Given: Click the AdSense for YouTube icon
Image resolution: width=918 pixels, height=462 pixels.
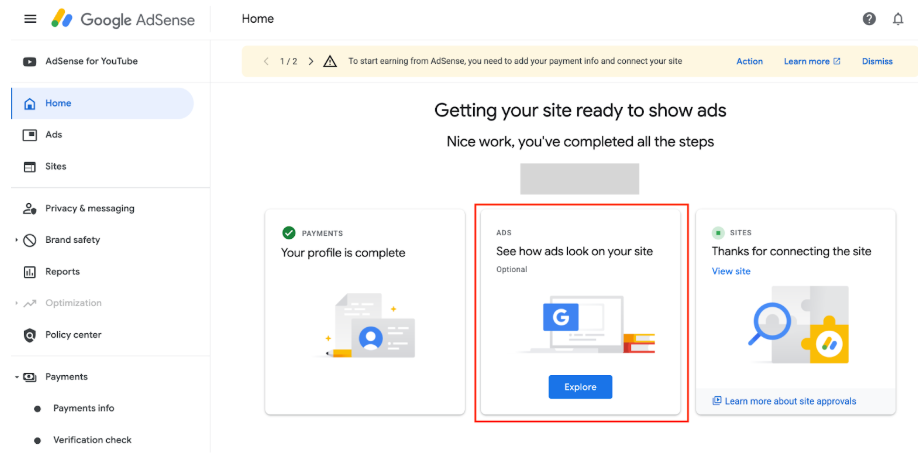Looking at the screenshot, I should coord(29,61).
